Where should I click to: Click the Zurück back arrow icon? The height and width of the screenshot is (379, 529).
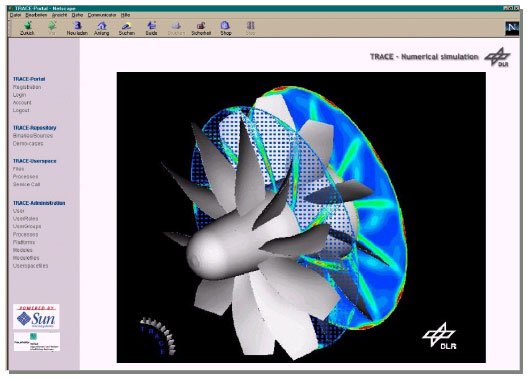[28, 25]
